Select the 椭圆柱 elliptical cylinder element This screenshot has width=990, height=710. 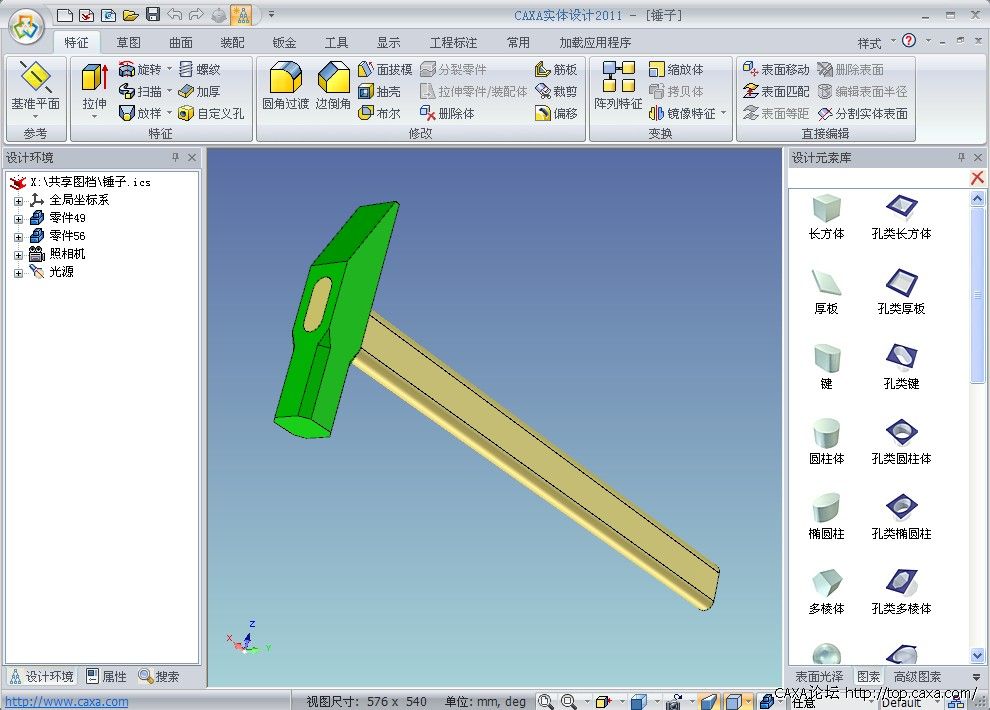click(826, 517)
